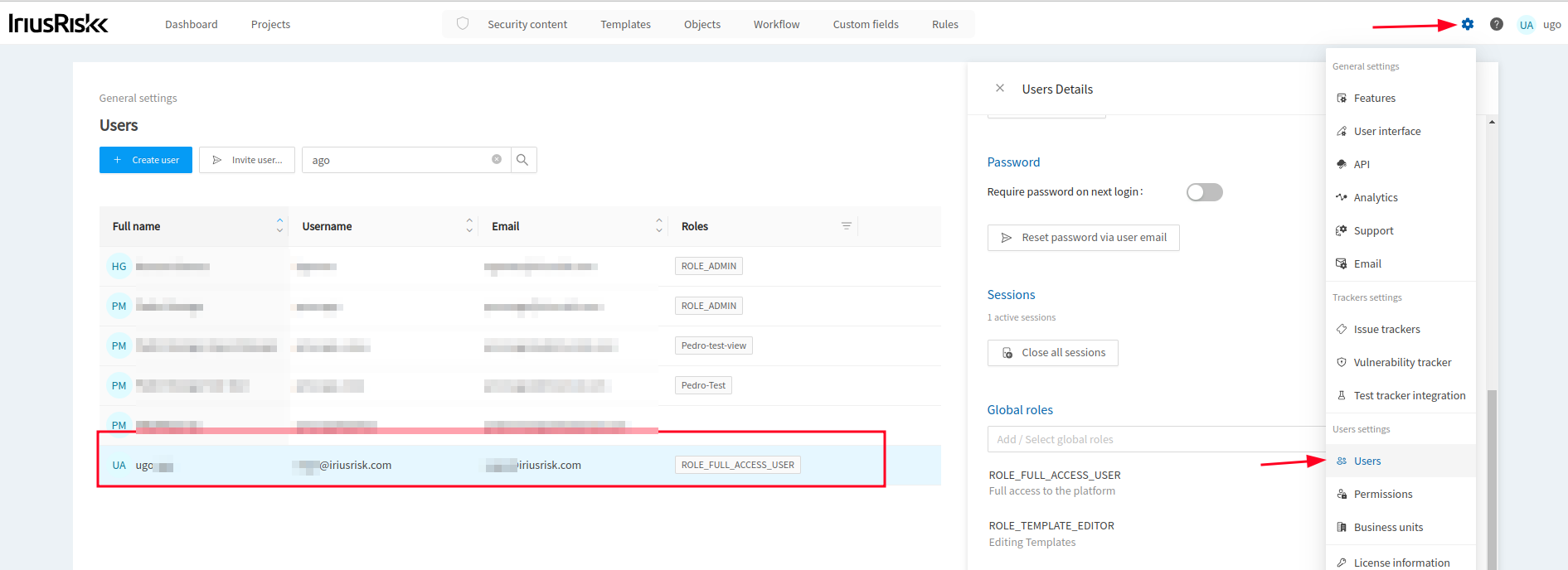Toggle Require password on next login
Image resolution: width=1568 pixels, height=570 pixels.
coord(1204,192)
